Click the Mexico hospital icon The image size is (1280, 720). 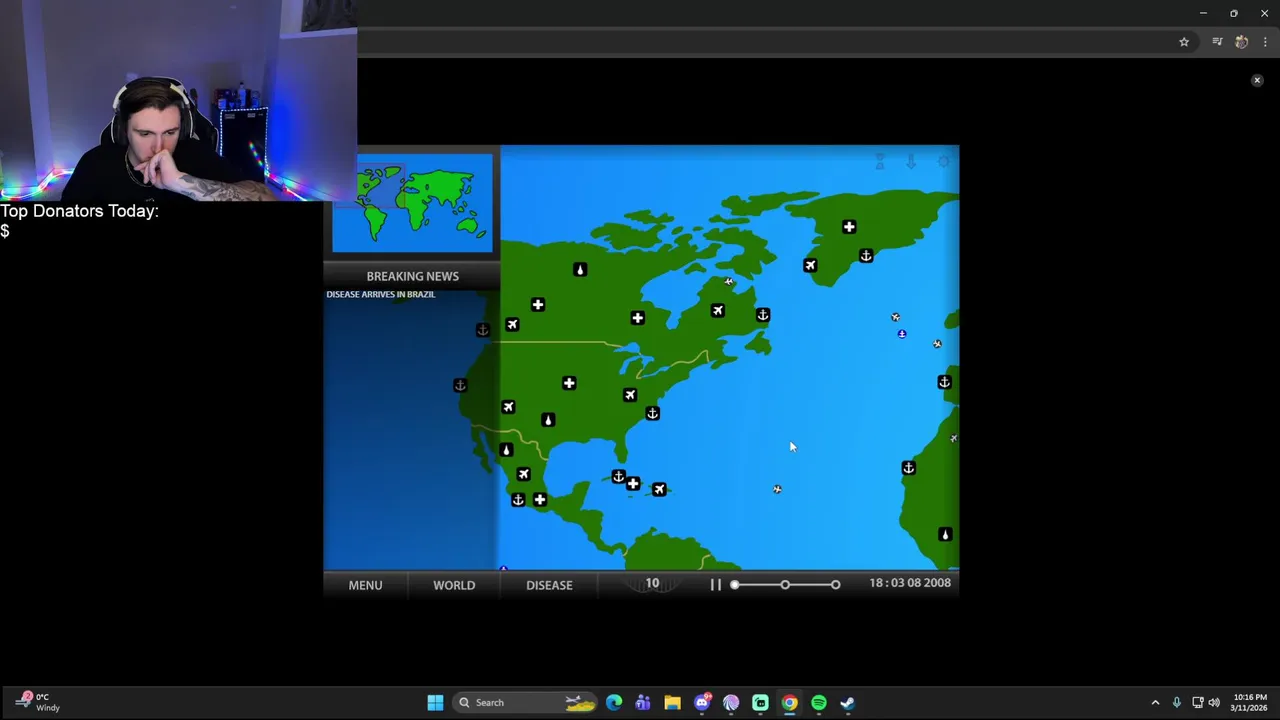540,499
